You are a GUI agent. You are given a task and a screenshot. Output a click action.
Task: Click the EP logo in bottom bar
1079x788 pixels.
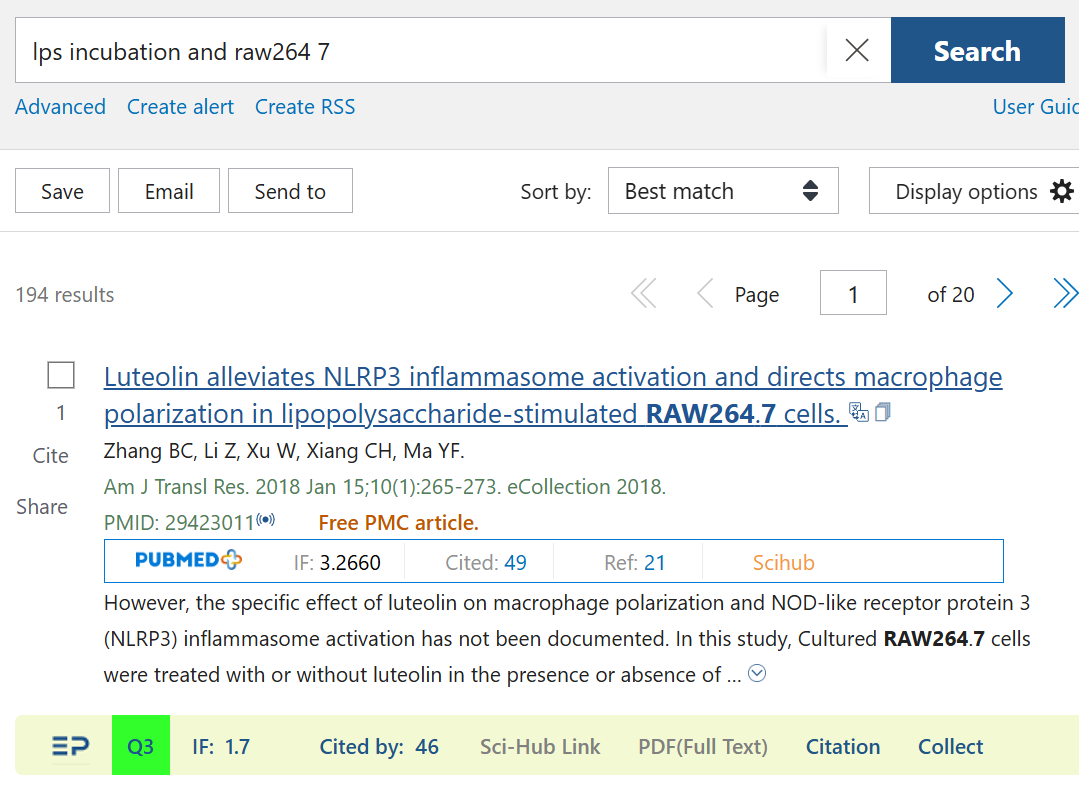point(70,746)
